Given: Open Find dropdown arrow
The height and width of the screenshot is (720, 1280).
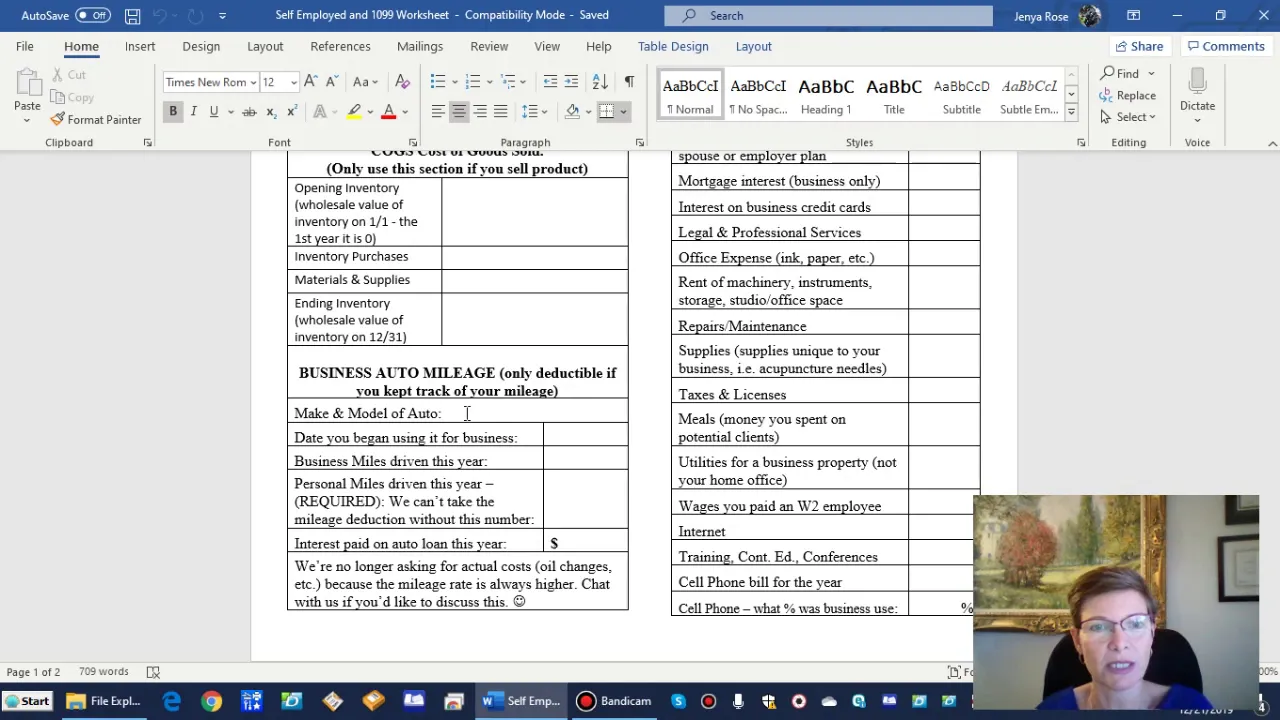Looking at the screenshot, I should (1151, 73).
